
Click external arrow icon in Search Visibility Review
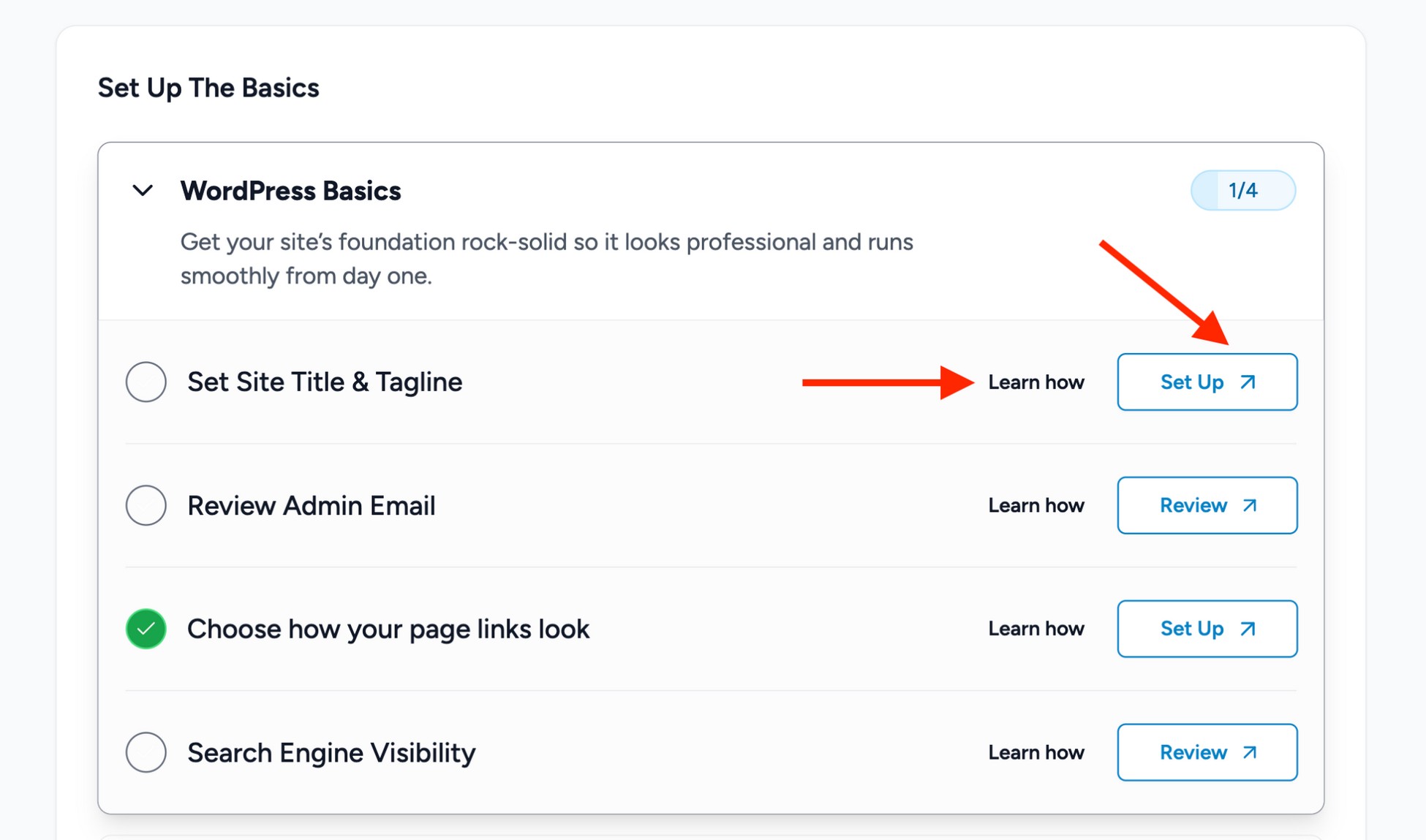pos(1250,752)
